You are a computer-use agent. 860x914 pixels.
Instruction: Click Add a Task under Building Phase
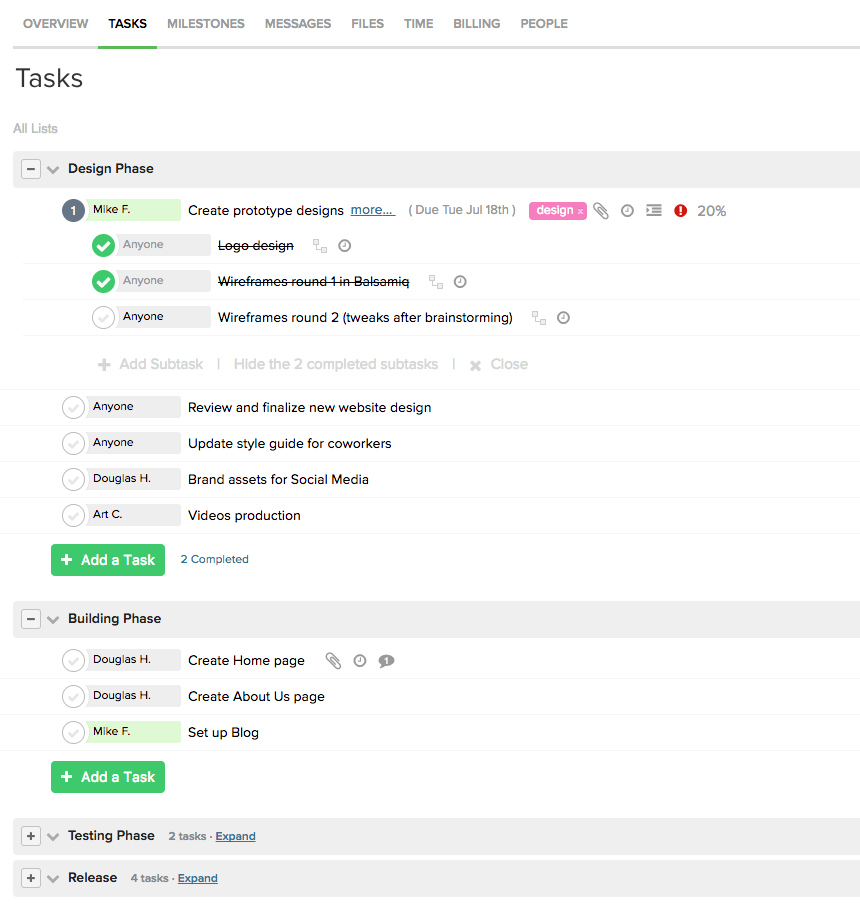pyautogui.click(x=108, y=777)
